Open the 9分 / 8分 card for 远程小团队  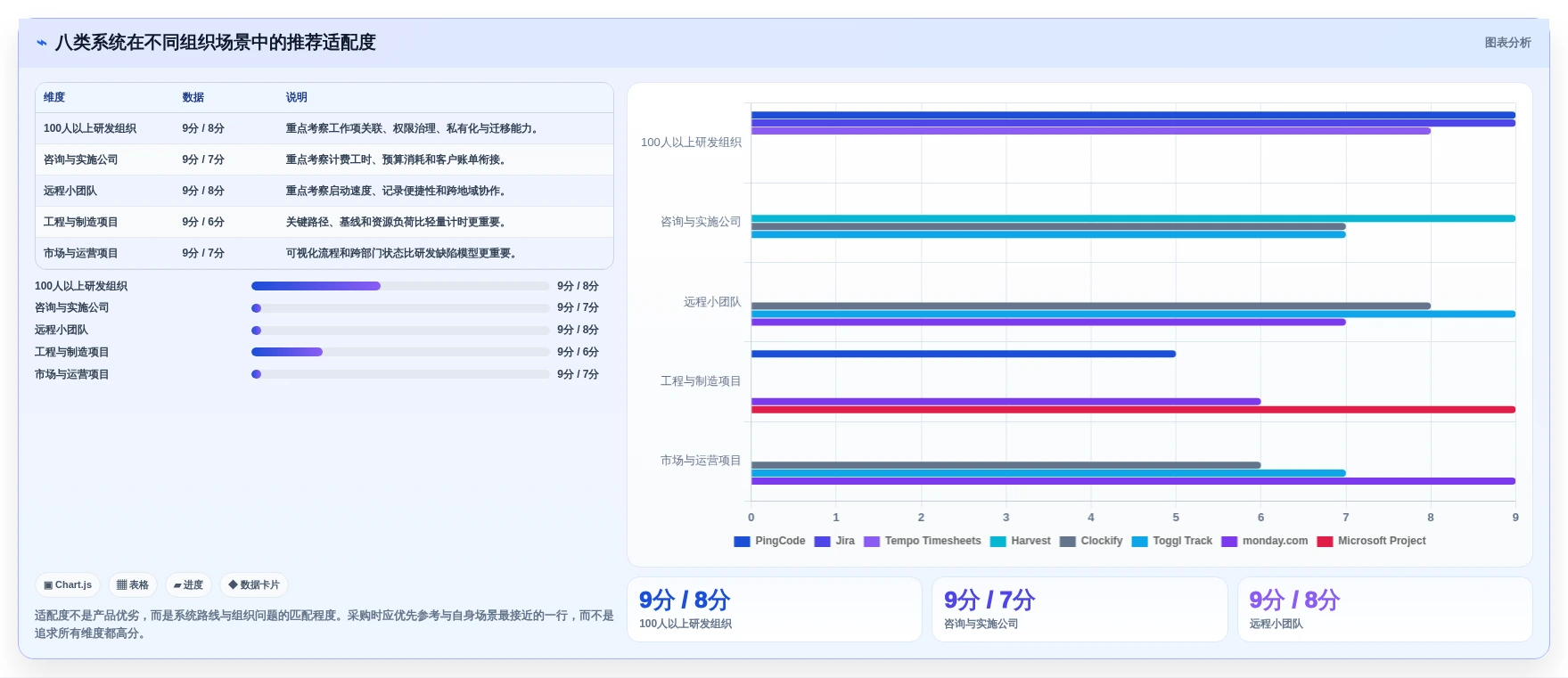click(1384, 609)
